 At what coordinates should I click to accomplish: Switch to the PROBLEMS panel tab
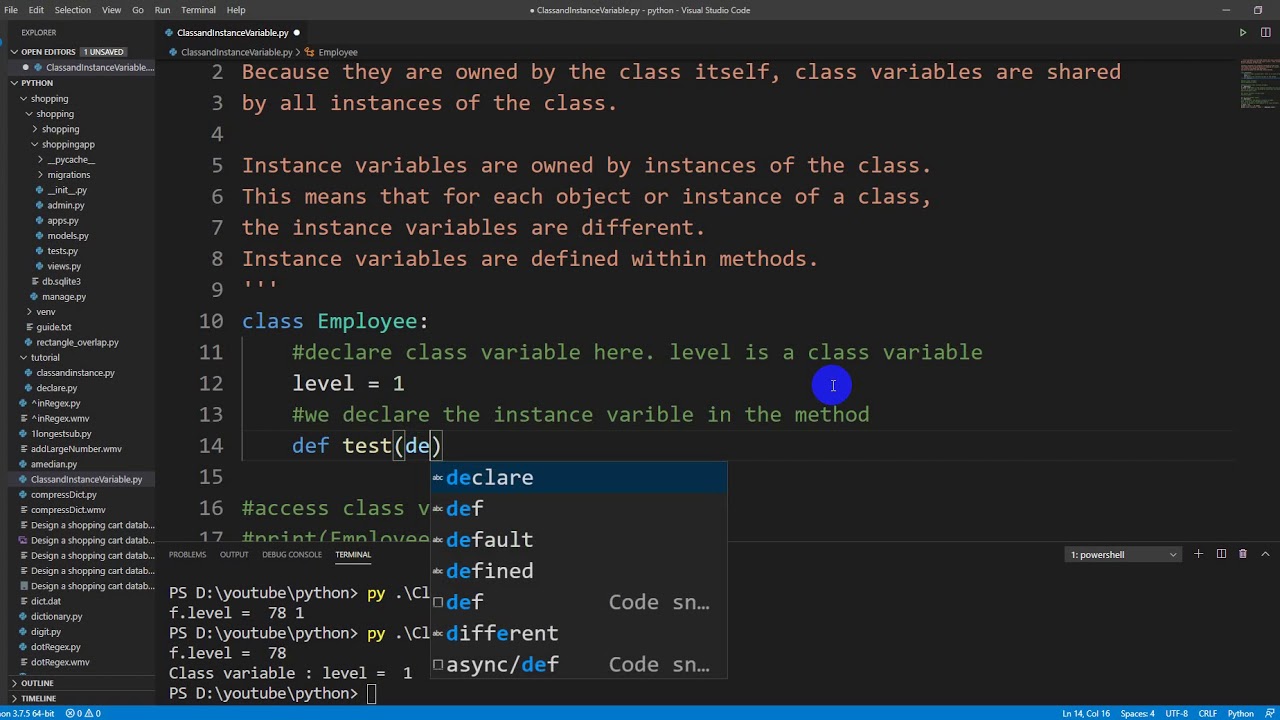(x=187, y=554)
